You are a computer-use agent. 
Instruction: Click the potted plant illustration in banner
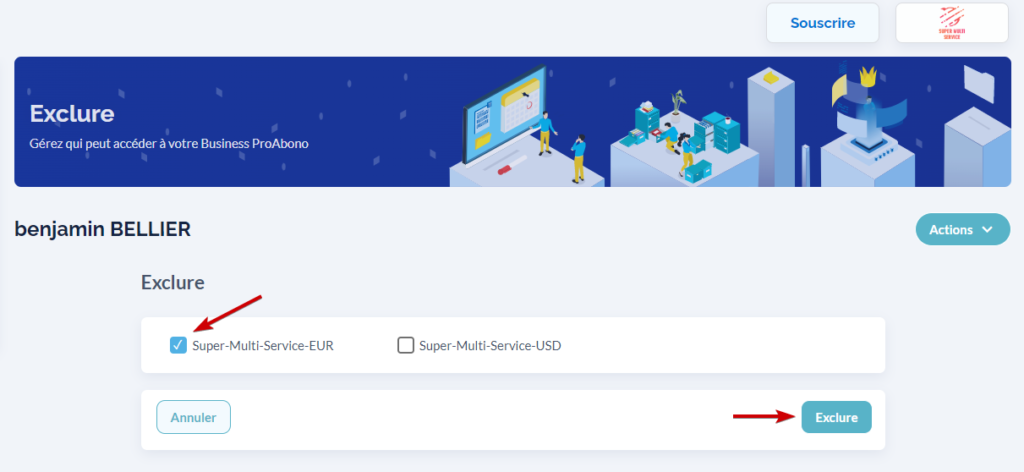click(x=679, y=102)
